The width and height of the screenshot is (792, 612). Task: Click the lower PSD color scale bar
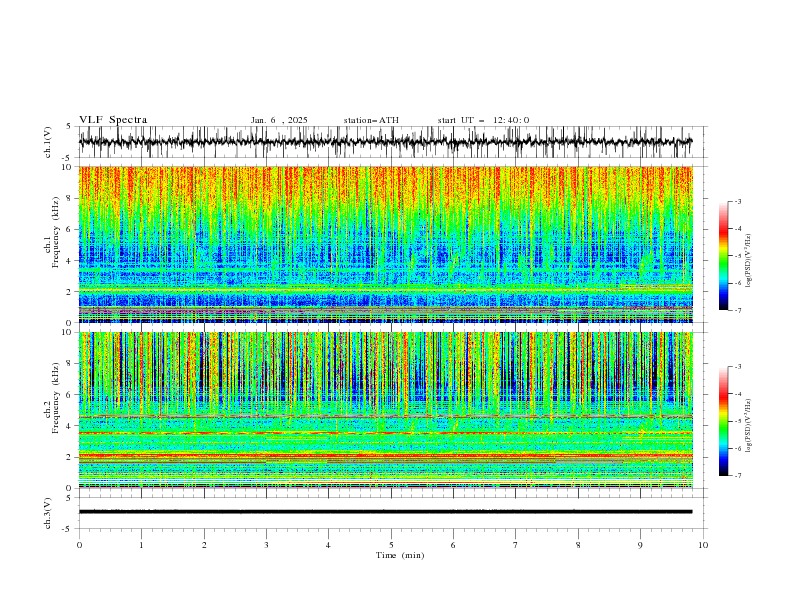(723, 421)
